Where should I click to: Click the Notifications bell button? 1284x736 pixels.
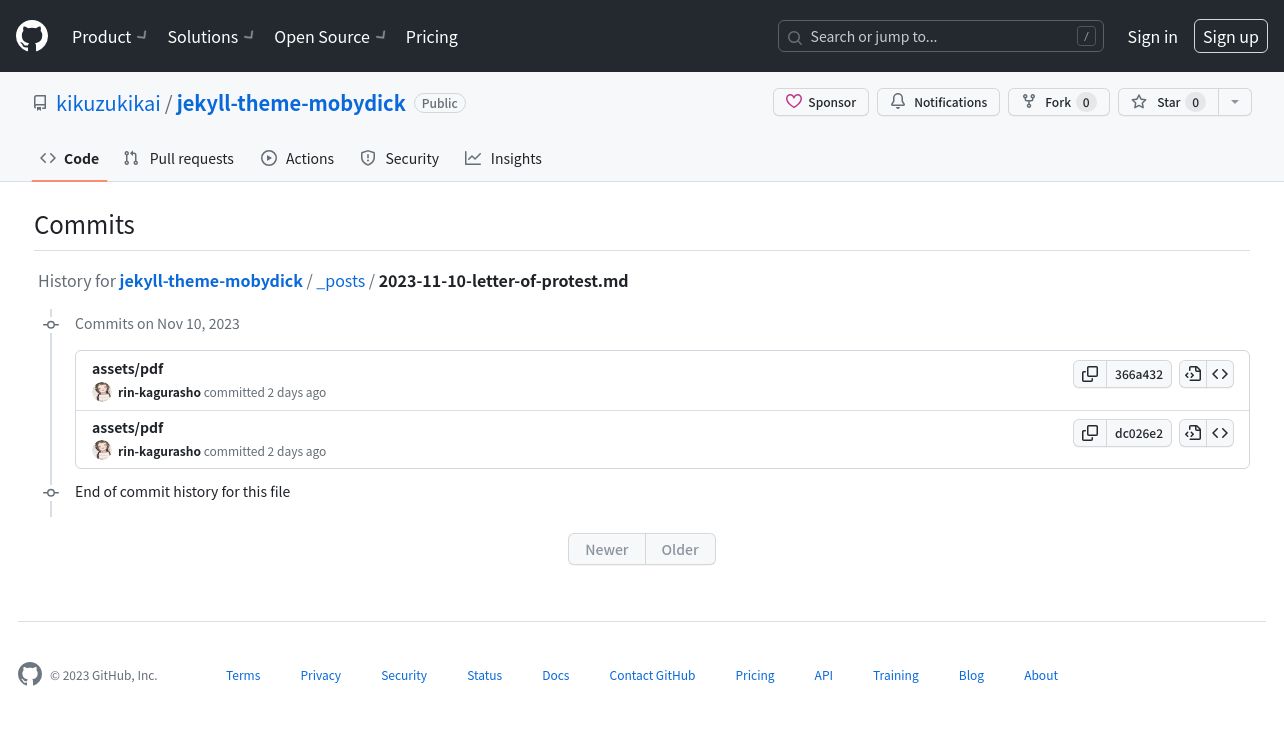pos(938,102)
